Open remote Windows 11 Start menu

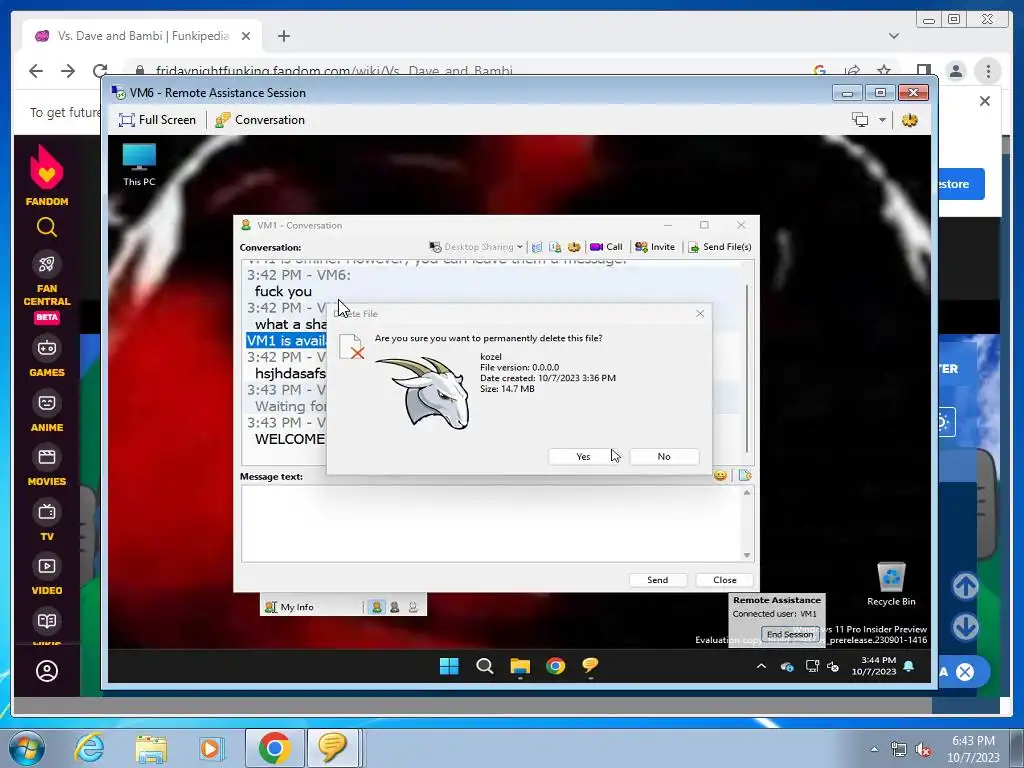point(449,666)
